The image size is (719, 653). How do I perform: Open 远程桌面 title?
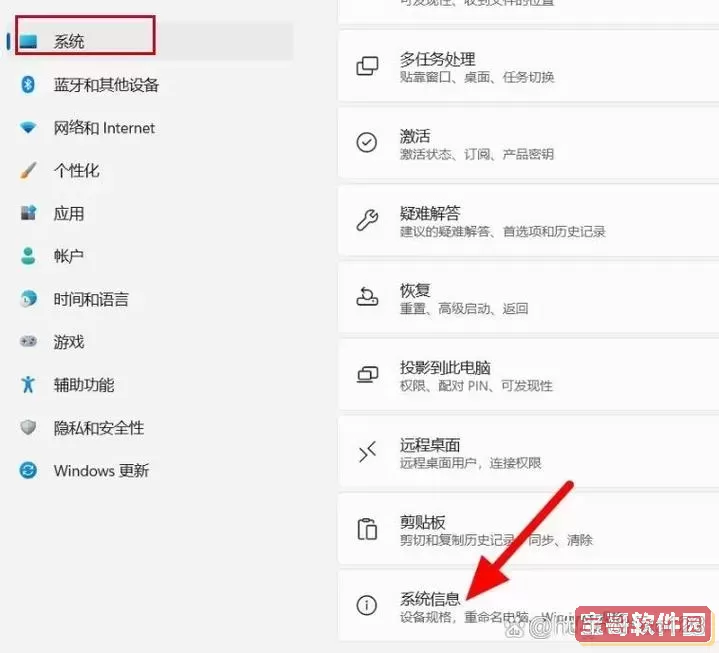[430, 445]
